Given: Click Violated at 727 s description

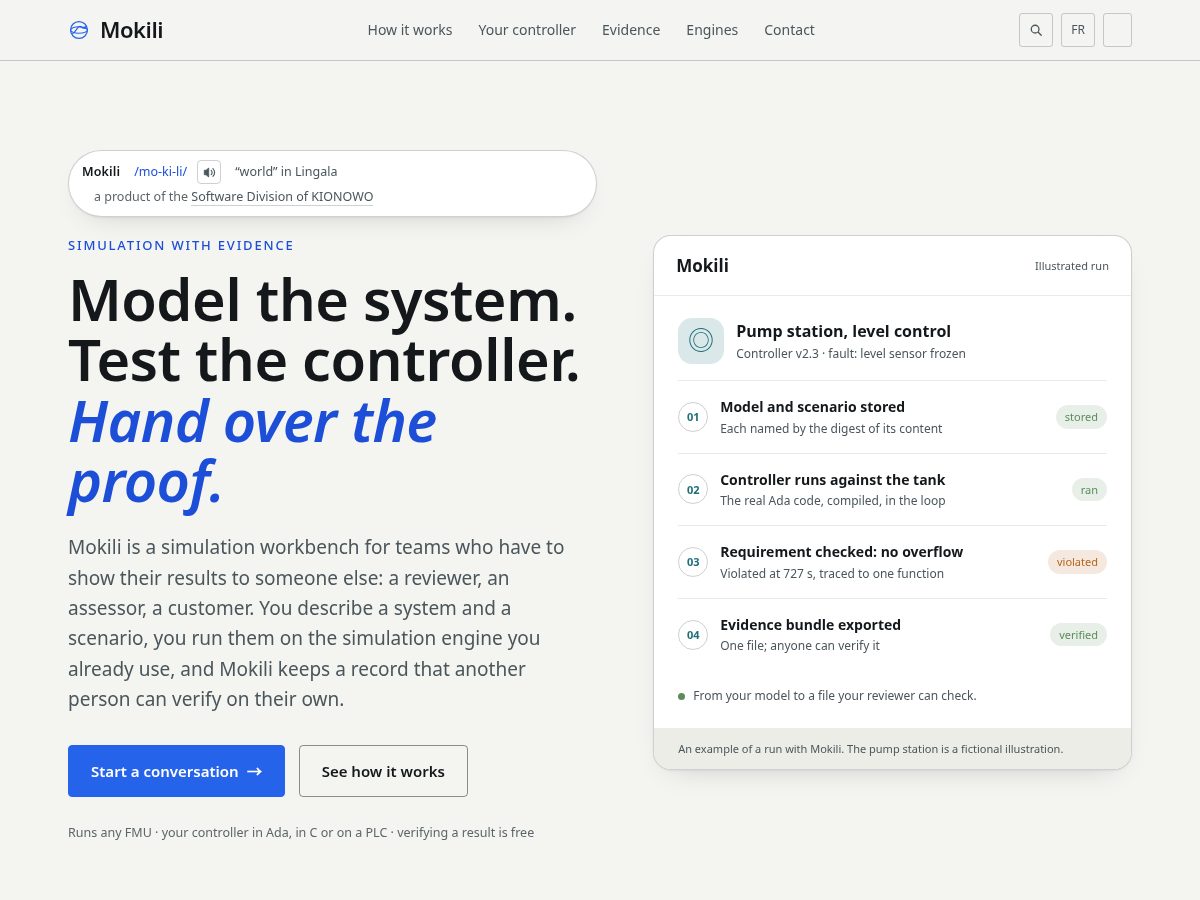Looking at the screenshot, I should point(832,574).
